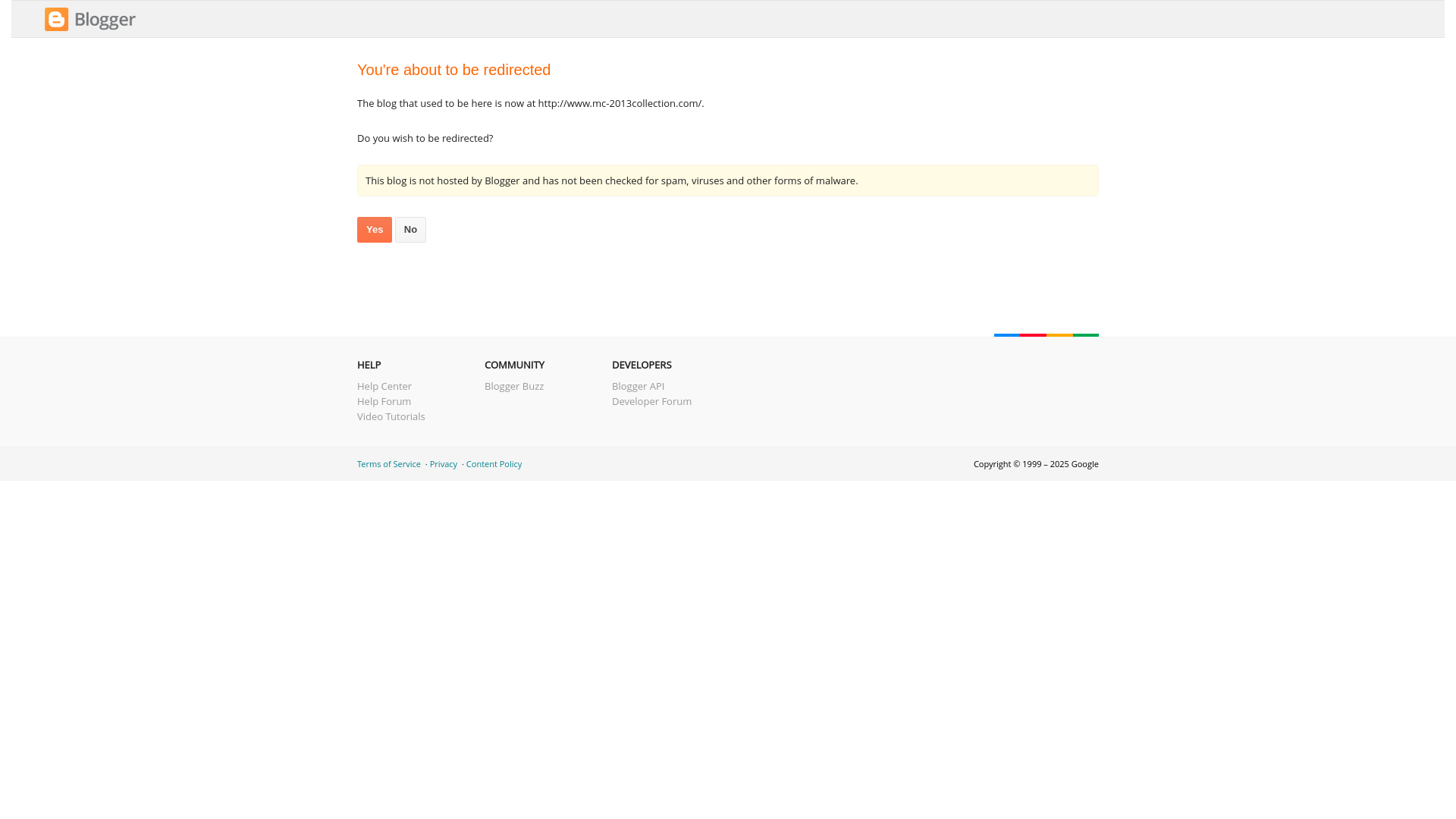Open the Help Center link
This screenshot has width=1456, height=819.
coord(384,386)
